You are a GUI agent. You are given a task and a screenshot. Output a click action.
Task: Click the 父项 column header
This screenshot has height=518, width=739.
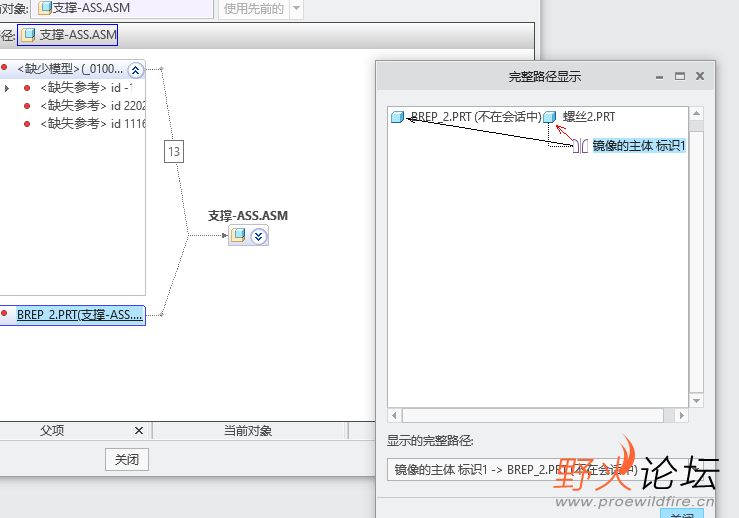click(52, 430)
